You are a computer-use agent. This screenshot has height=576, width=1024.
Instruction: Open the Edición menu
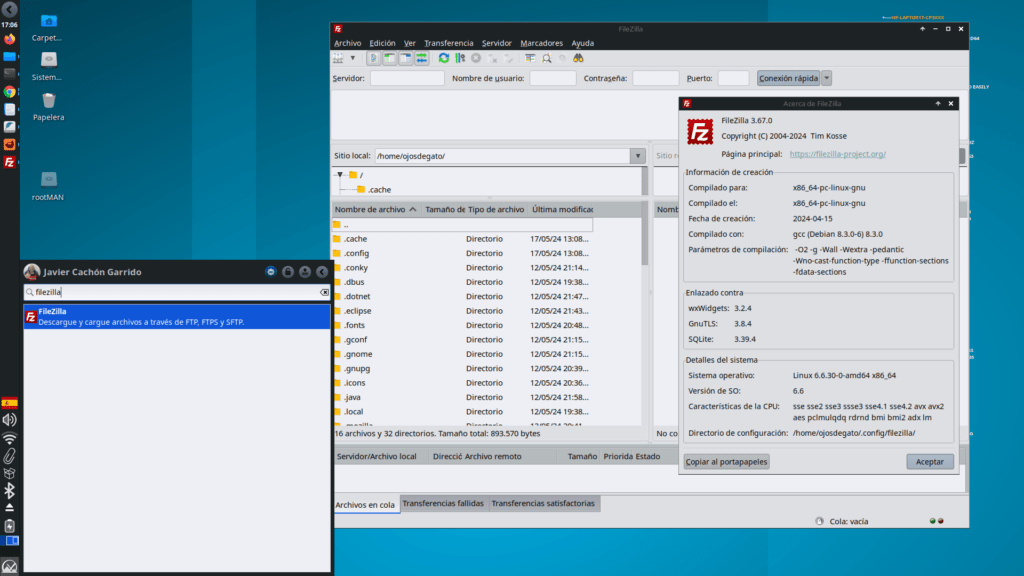pos(382,43)
